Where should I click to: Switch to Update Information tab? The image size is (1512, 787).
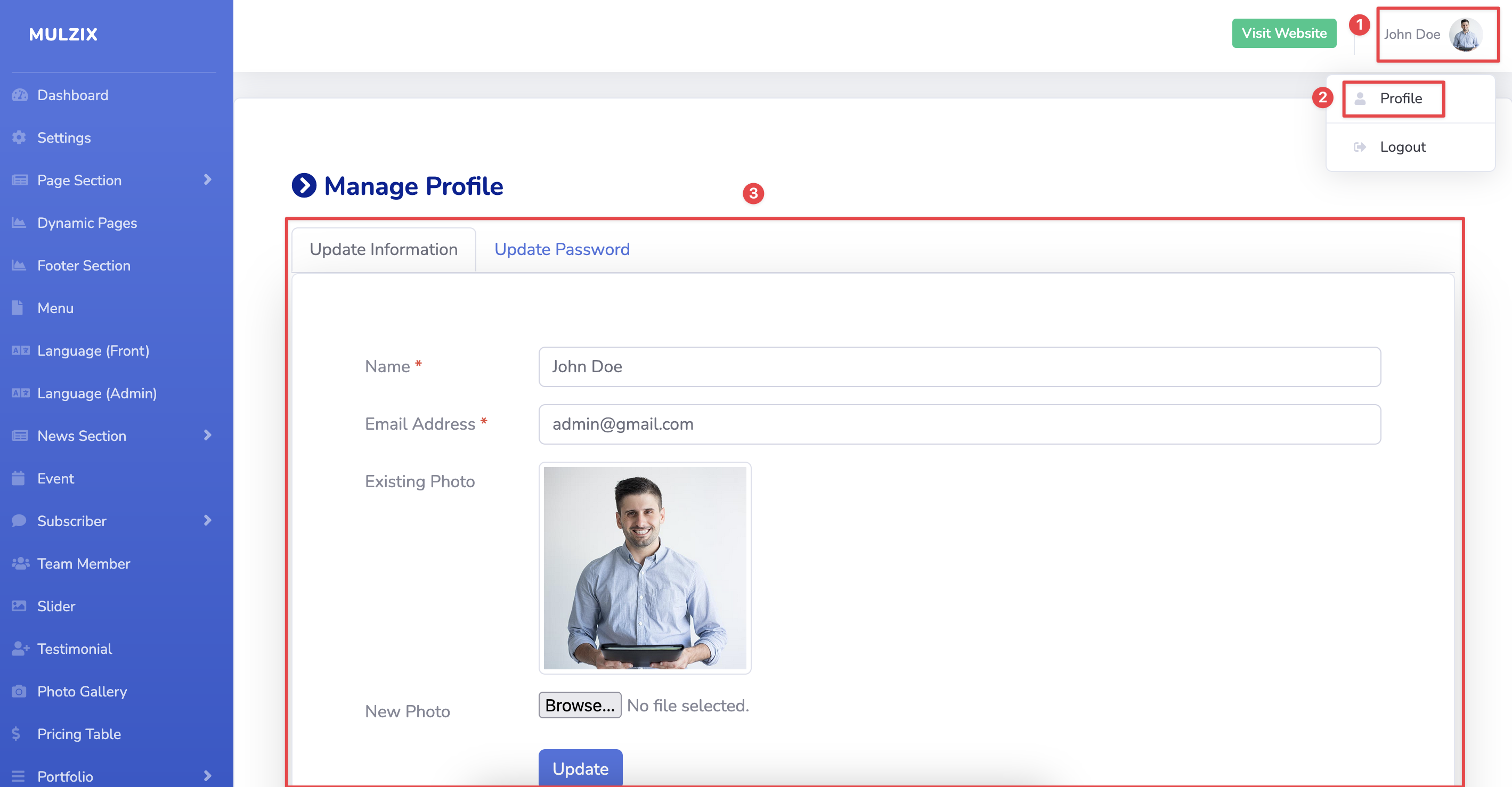click(x=383, y=249)
